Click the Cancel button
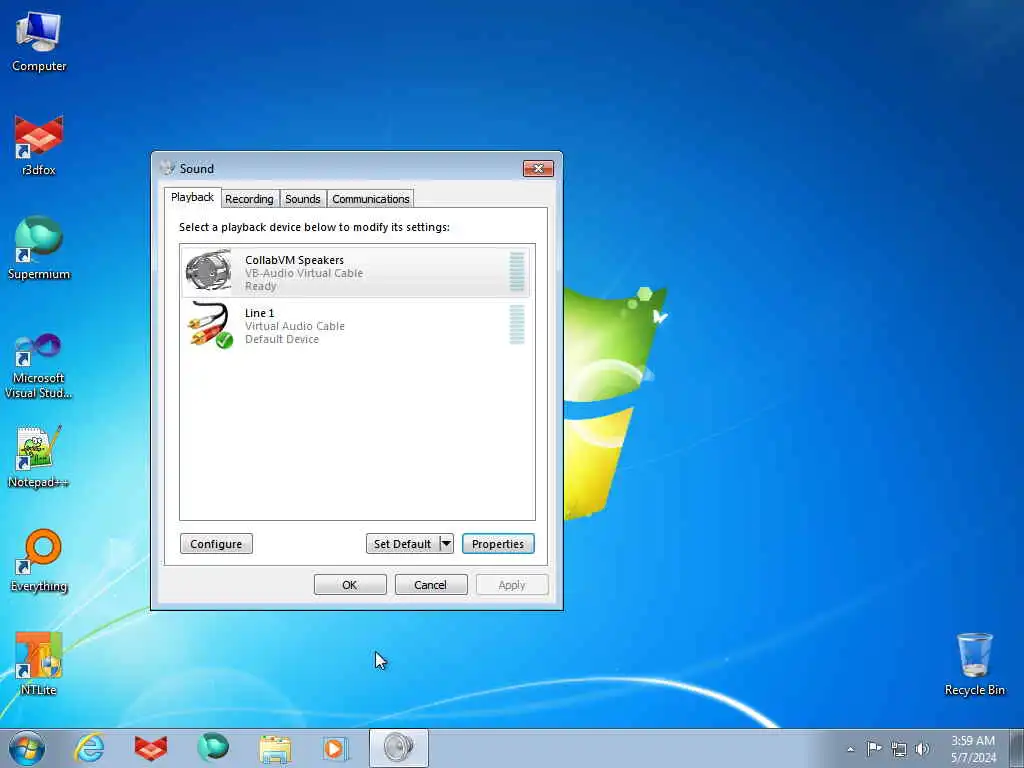The height and width of the screenshot is (768, 1024). pyautogui.click(x=431, y=585)
